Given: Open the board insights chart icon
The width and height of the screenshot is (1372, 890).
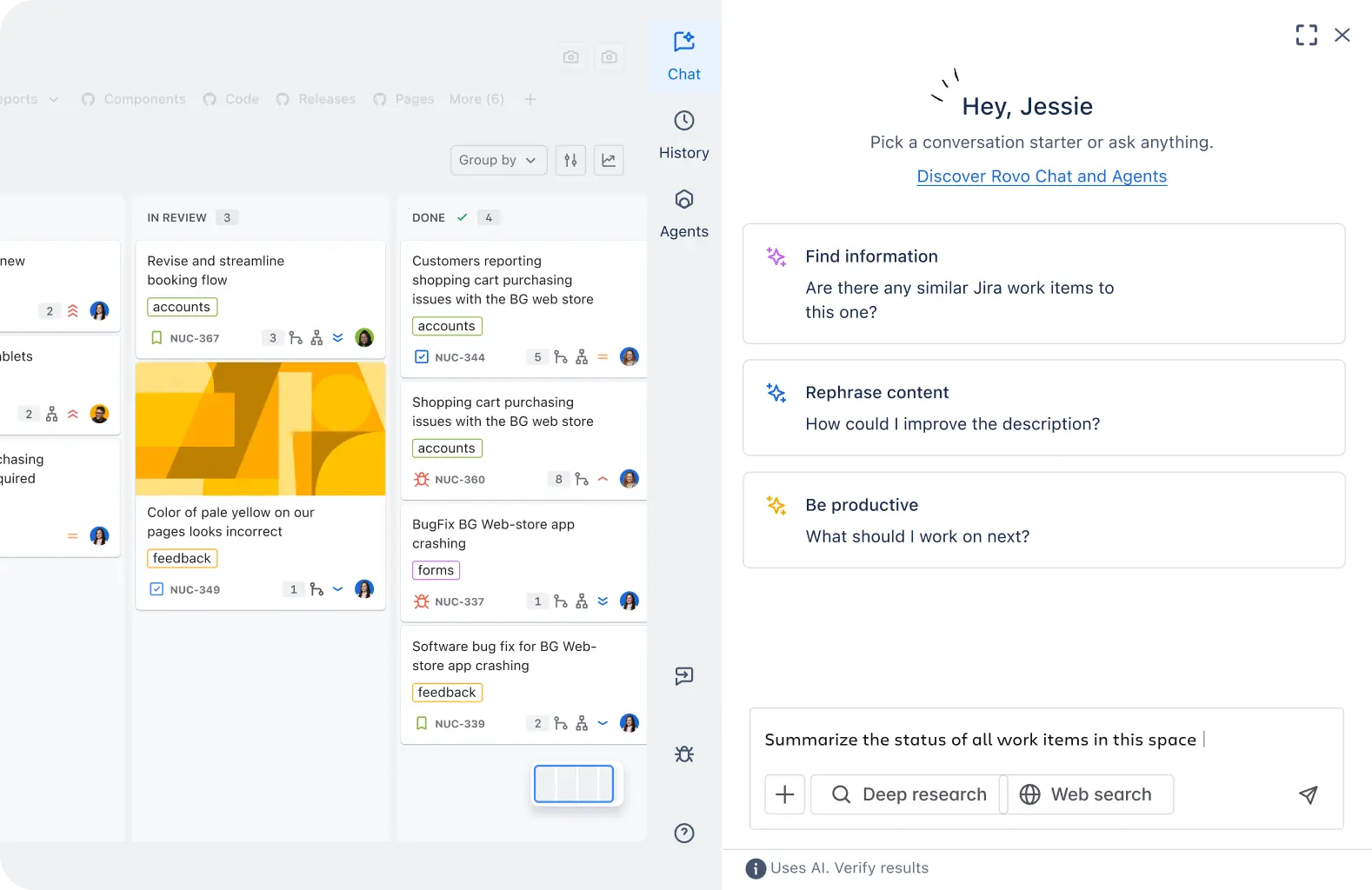Looking at the screenshot, I should click(609, 160).
